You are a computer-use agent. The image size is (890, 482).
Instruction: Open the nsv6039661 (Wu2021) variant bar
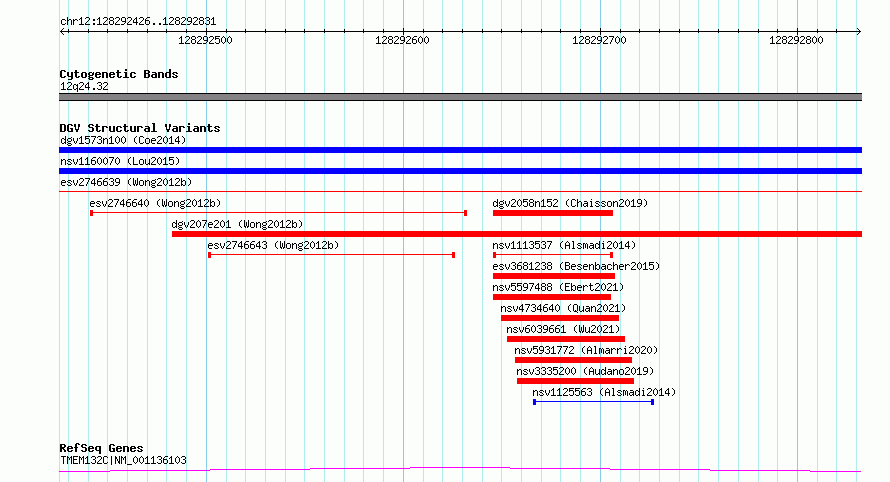[565, 339]
